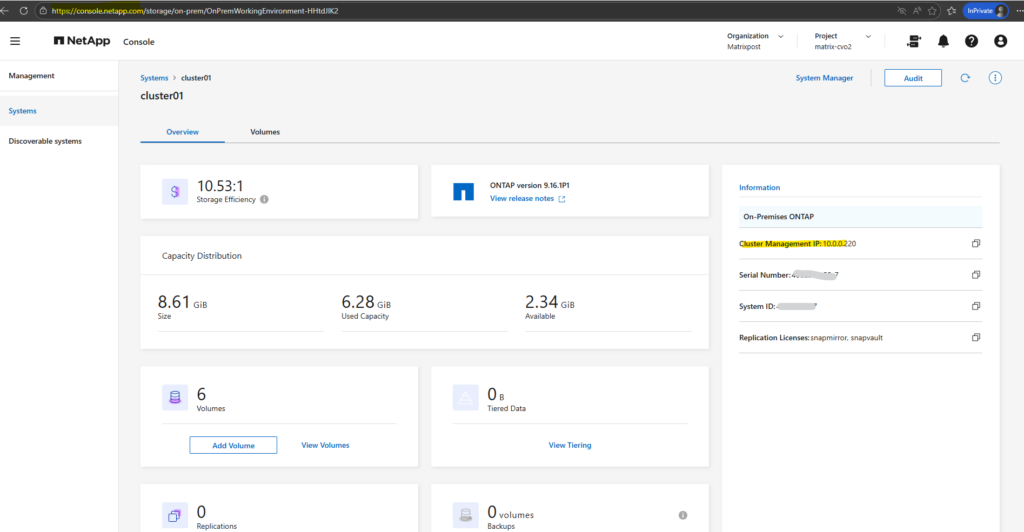Open the help question mark icon
Image resolution: width=1024 pixels, height=532 pixels.
click(x=971, y=41)
